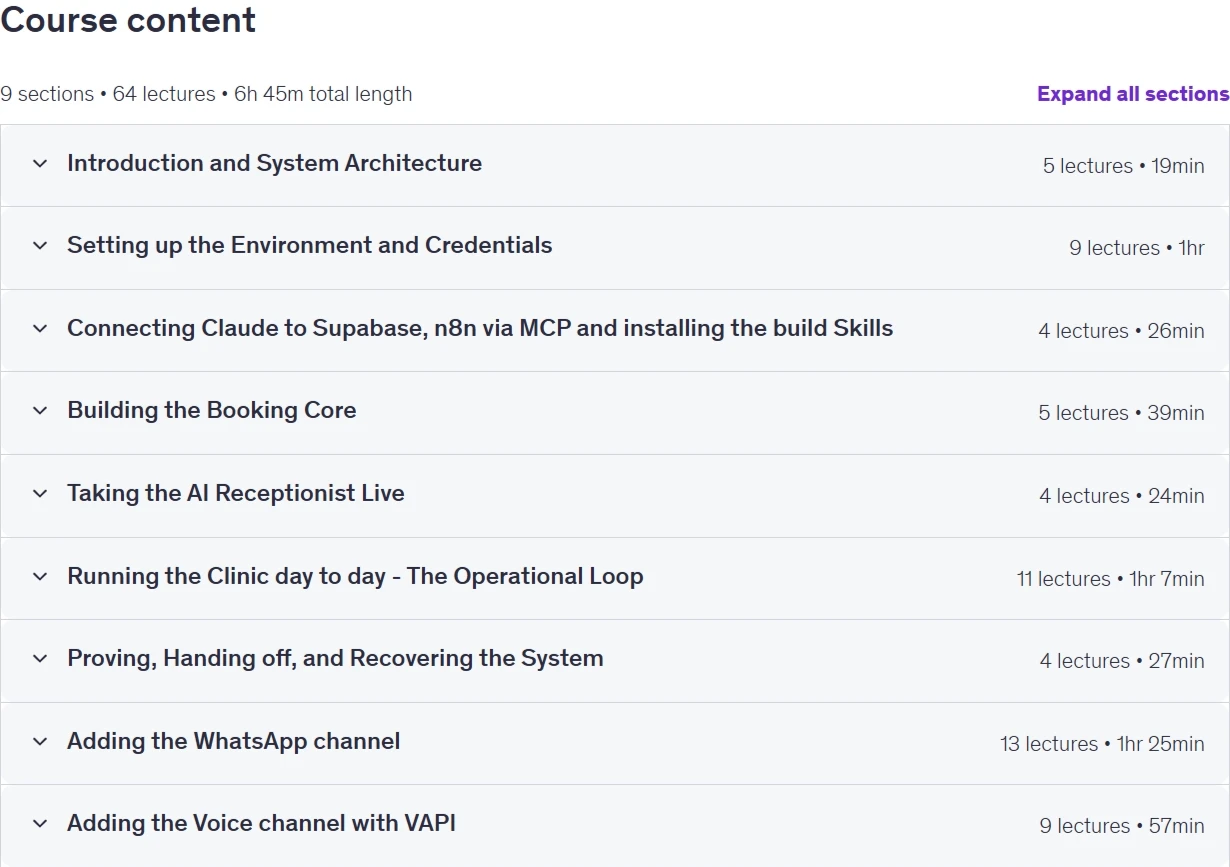The height and width of the screenshot is (867, 1230).
Task: Expand Connecting Claude to Supabase section chevron
Action: [40, 328]
